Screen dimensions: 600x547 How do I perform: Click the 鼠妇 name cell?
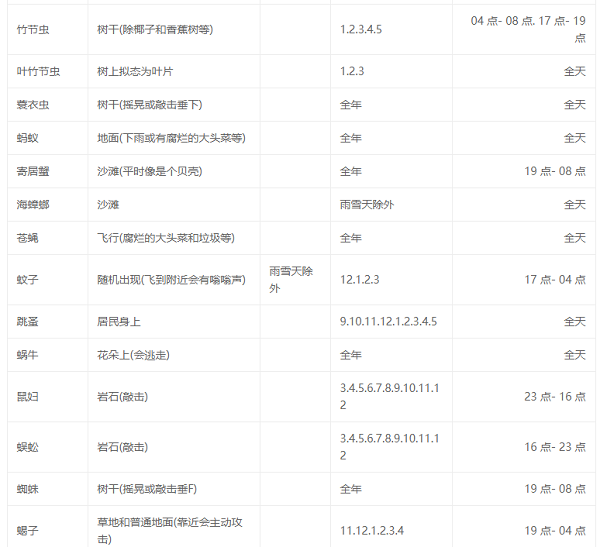pos(28,396)
